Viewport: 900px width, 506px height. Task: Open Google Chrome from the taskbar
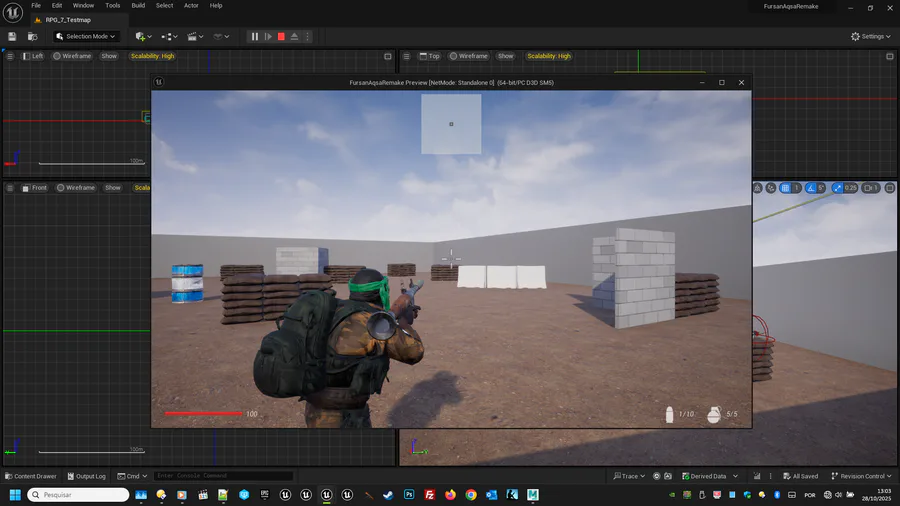(x=471, y=495)
